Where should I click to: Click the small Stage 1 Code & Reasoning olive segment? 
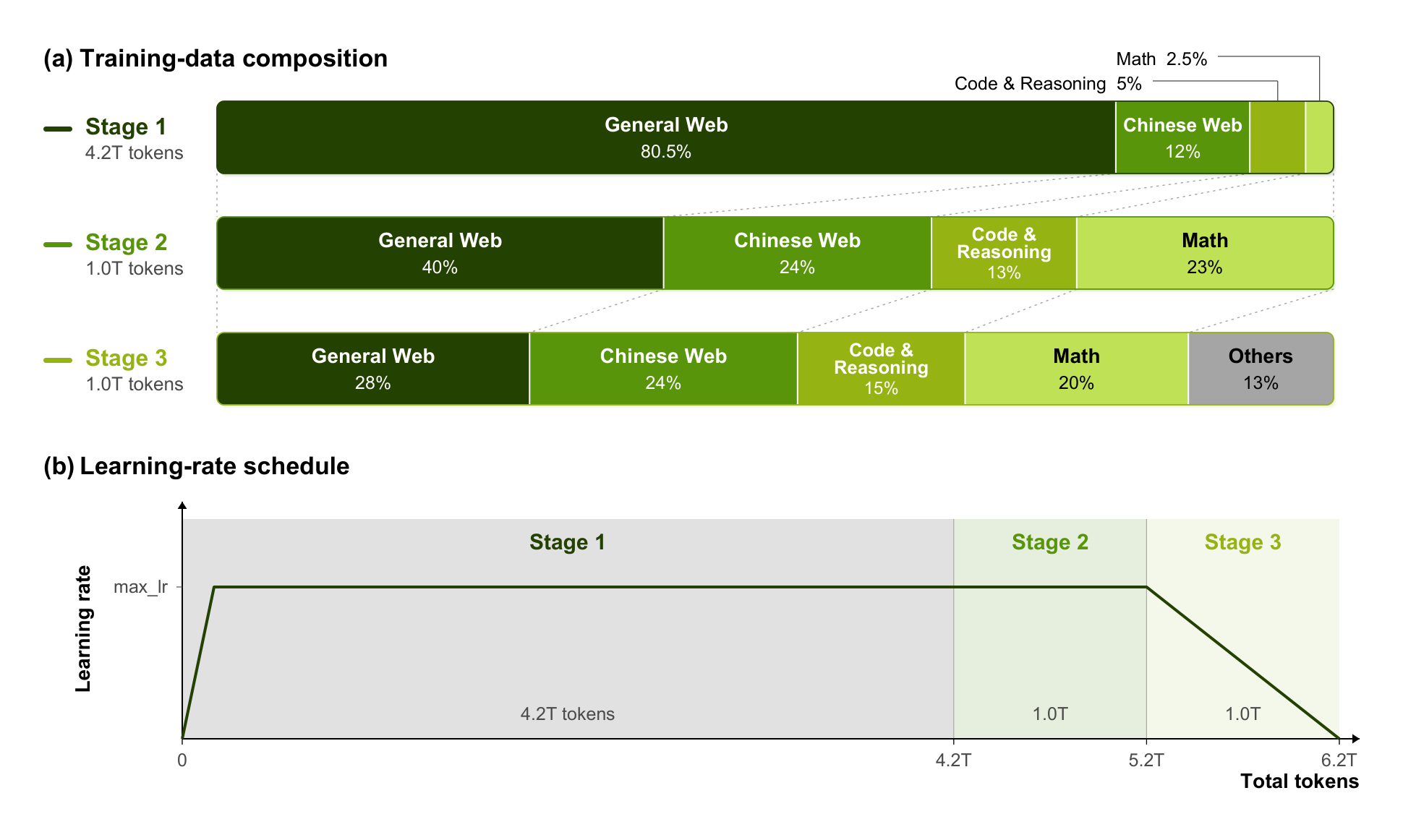[x=1278, y=137]
